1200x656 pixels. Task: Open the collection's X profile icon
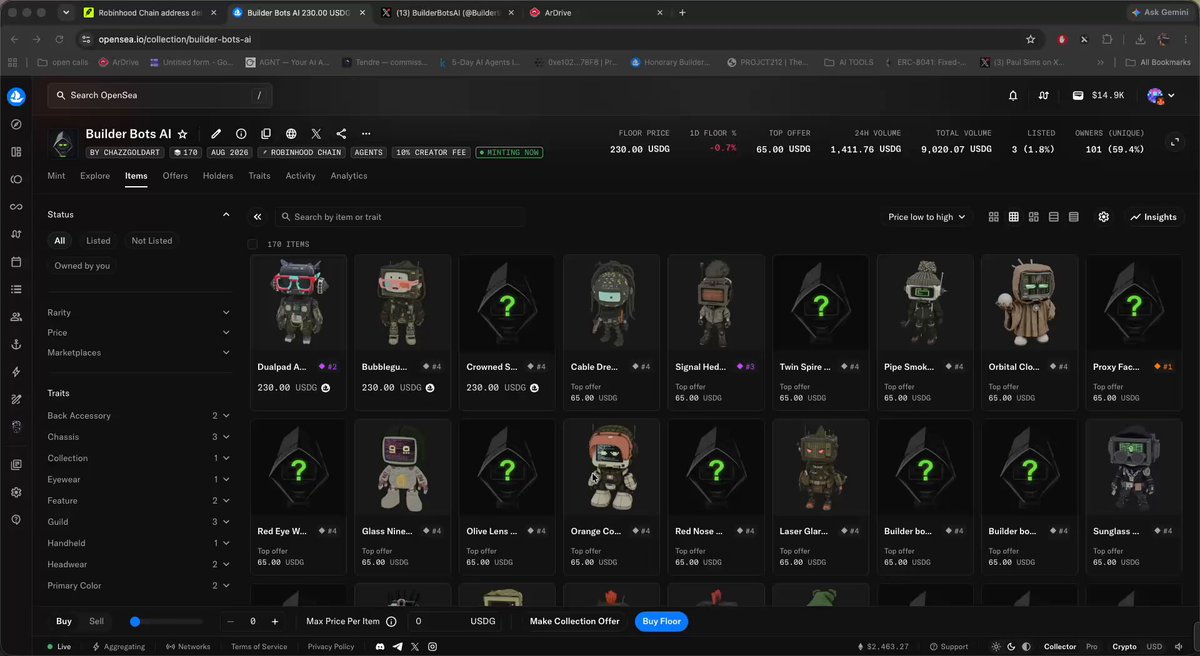pos(316,134)
